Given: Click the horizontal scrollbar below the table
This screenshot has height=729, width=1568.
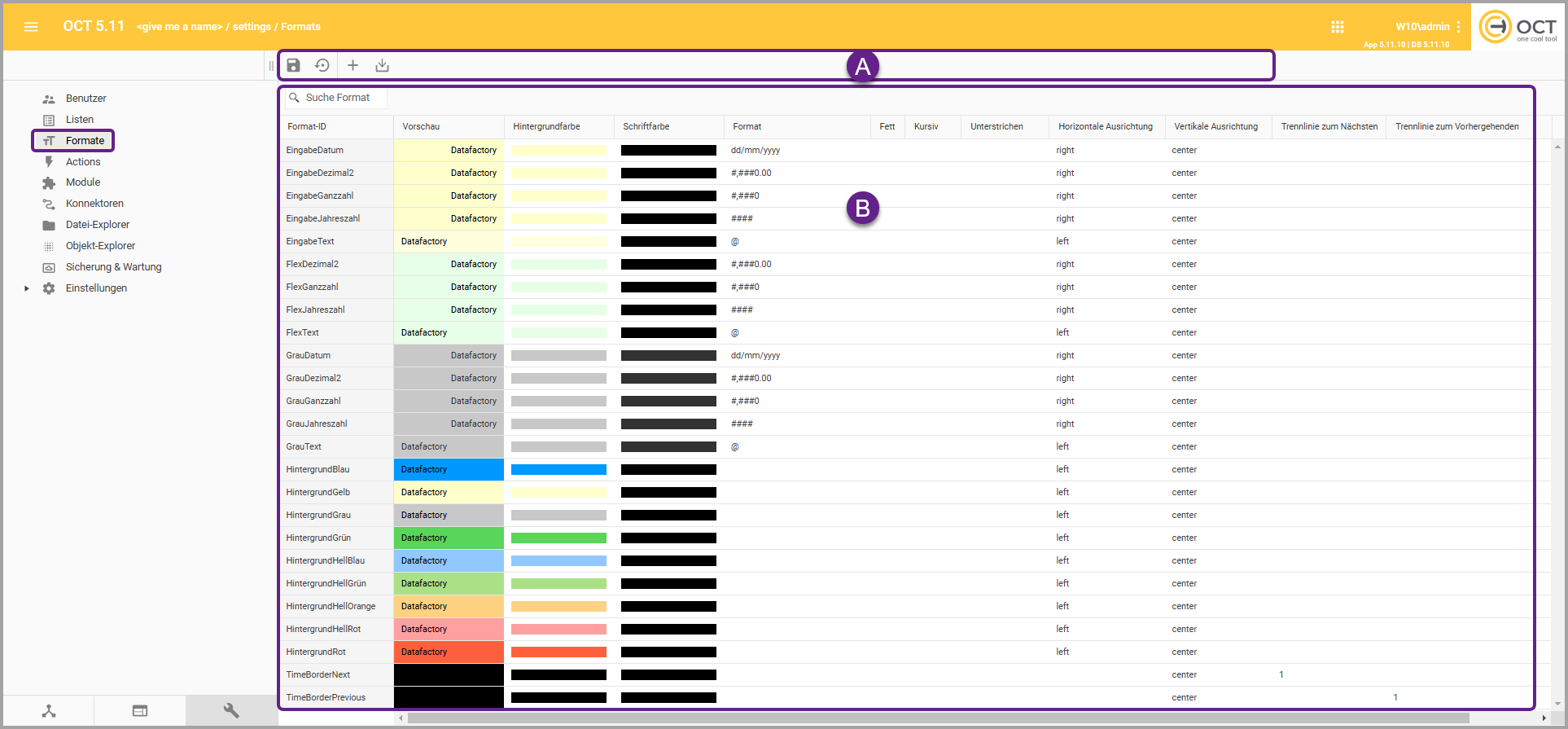Looking at the screenshot, I should point(936,718).
